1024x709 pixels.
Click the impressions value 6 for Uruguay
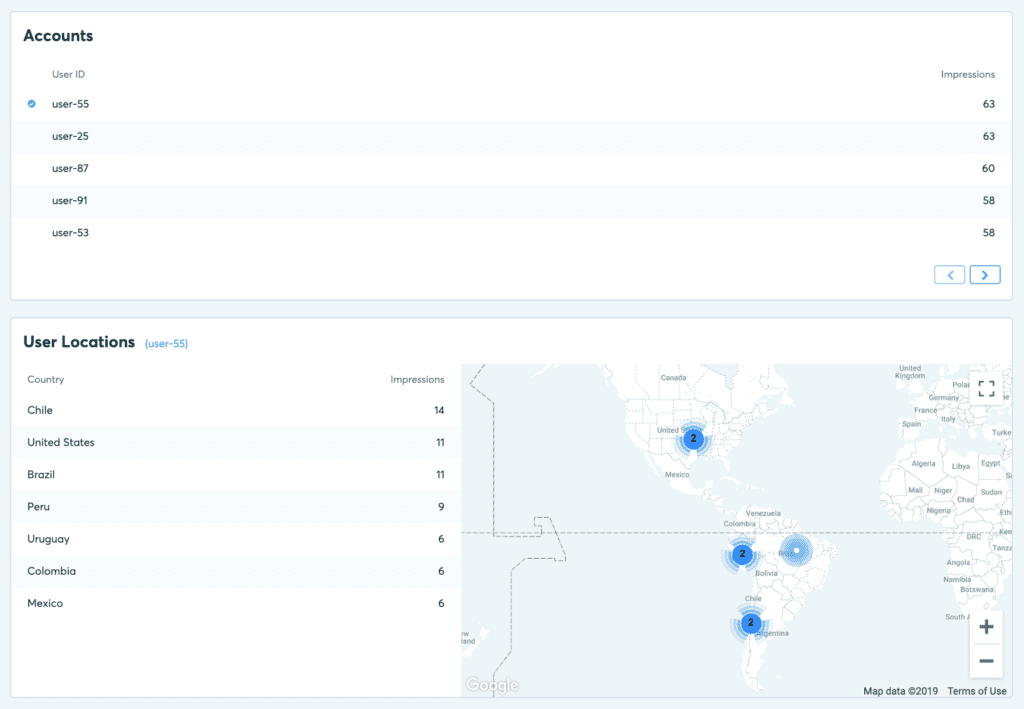pos(441,539)
